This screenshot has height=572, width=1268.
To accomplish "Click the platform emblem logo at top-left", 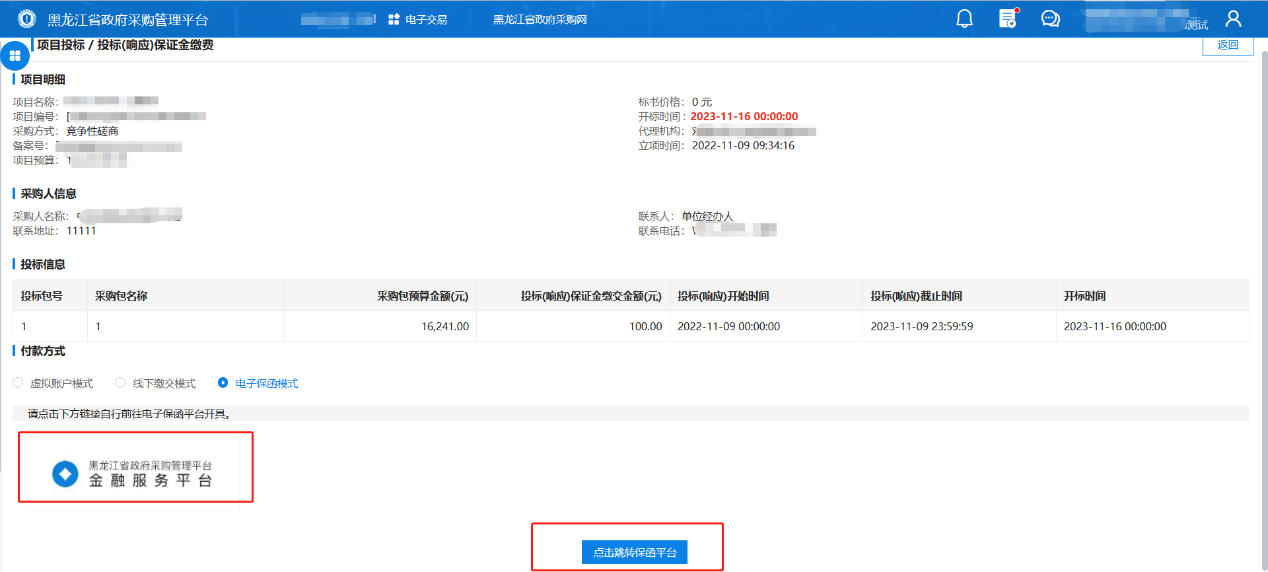I will (27, 19).
